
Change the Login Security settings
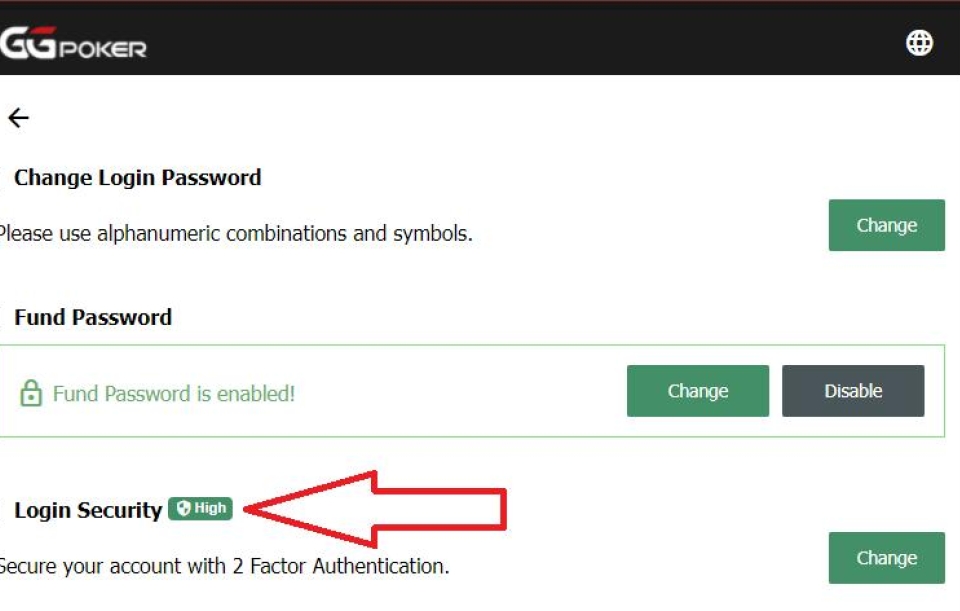tap(887, 558)
